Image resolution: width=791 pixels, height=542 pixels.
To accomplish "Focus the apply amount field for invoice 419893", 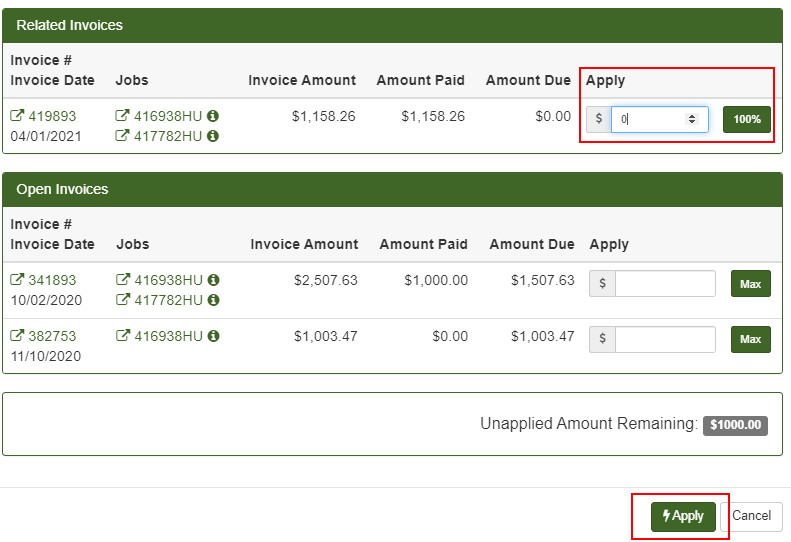I will (647, 119).
